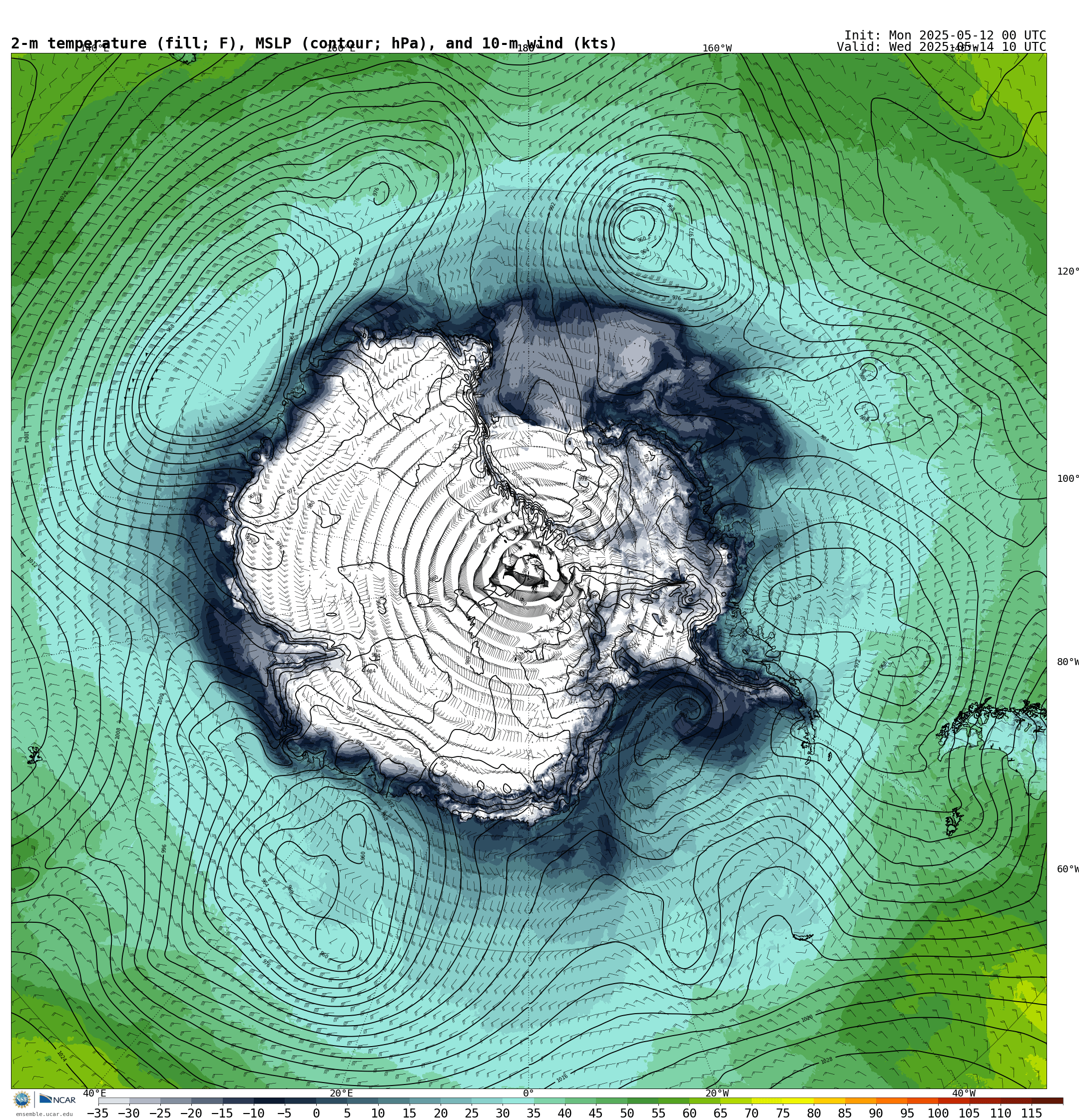Click the 60°W longitude label on right edge
This screenshot has height=1120, width=1079.
pyautogui.click(x=1068, y=869)
